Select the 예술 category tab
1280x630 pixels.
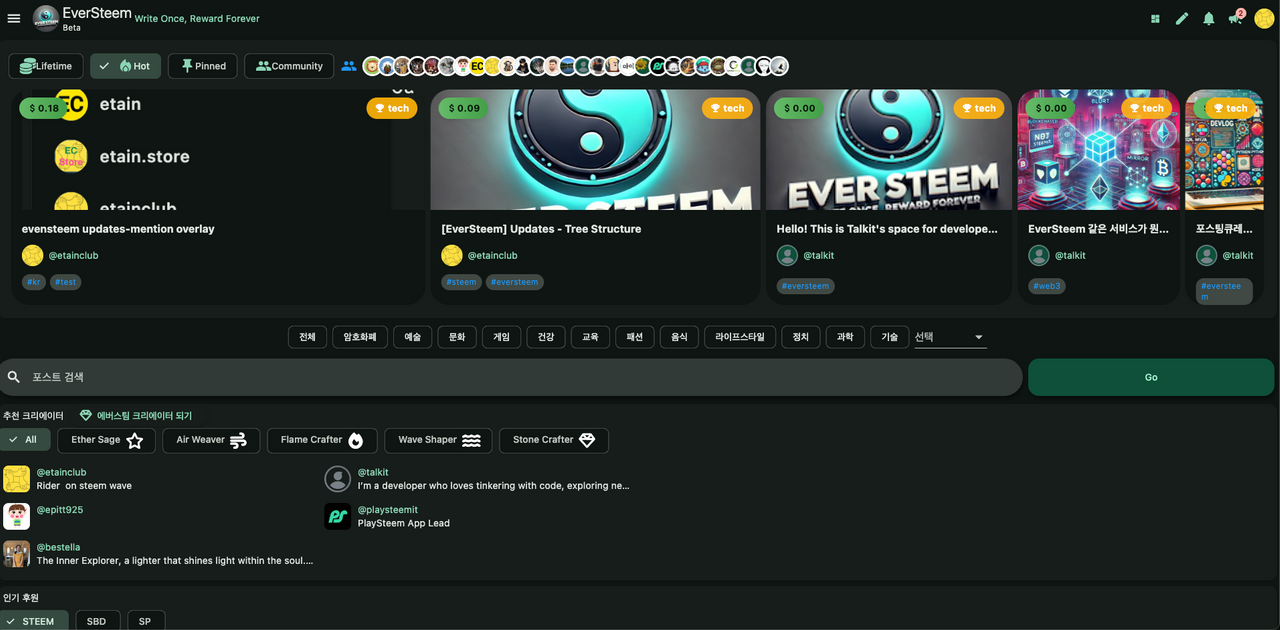coord(412,337)
